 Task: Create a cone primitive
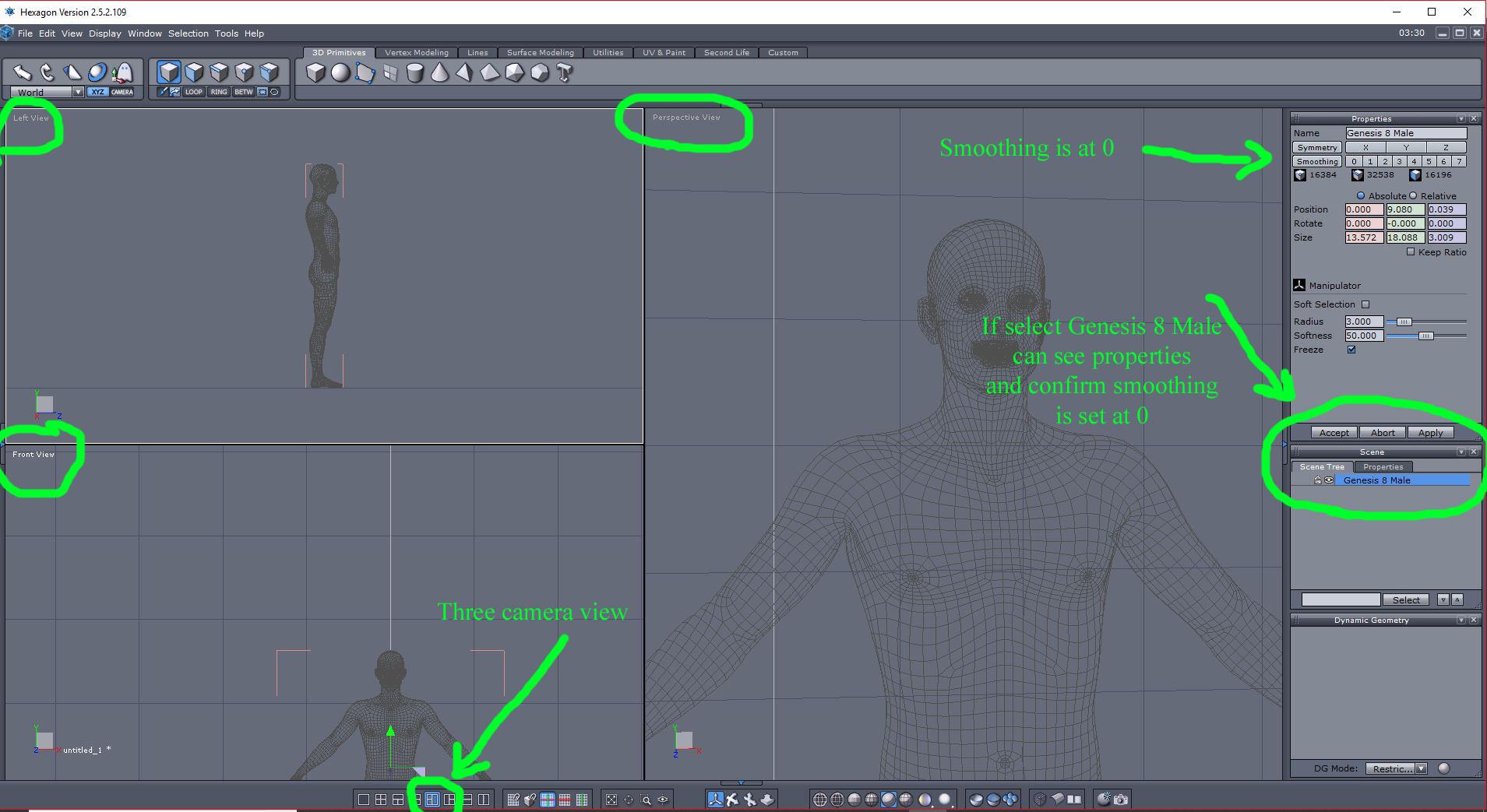click(440, 72)
